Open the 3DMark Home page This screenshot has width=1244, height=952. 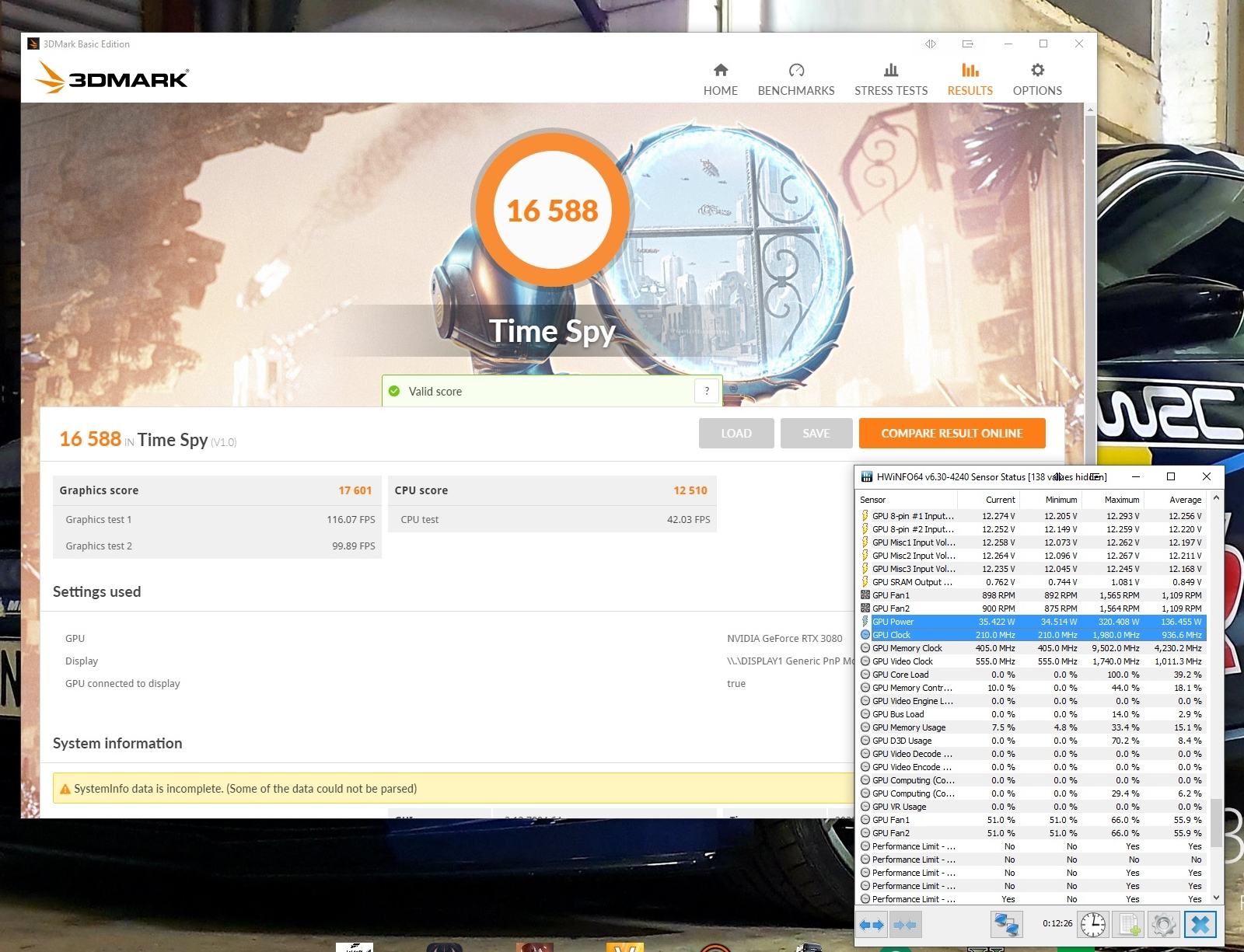click(721, 80)
